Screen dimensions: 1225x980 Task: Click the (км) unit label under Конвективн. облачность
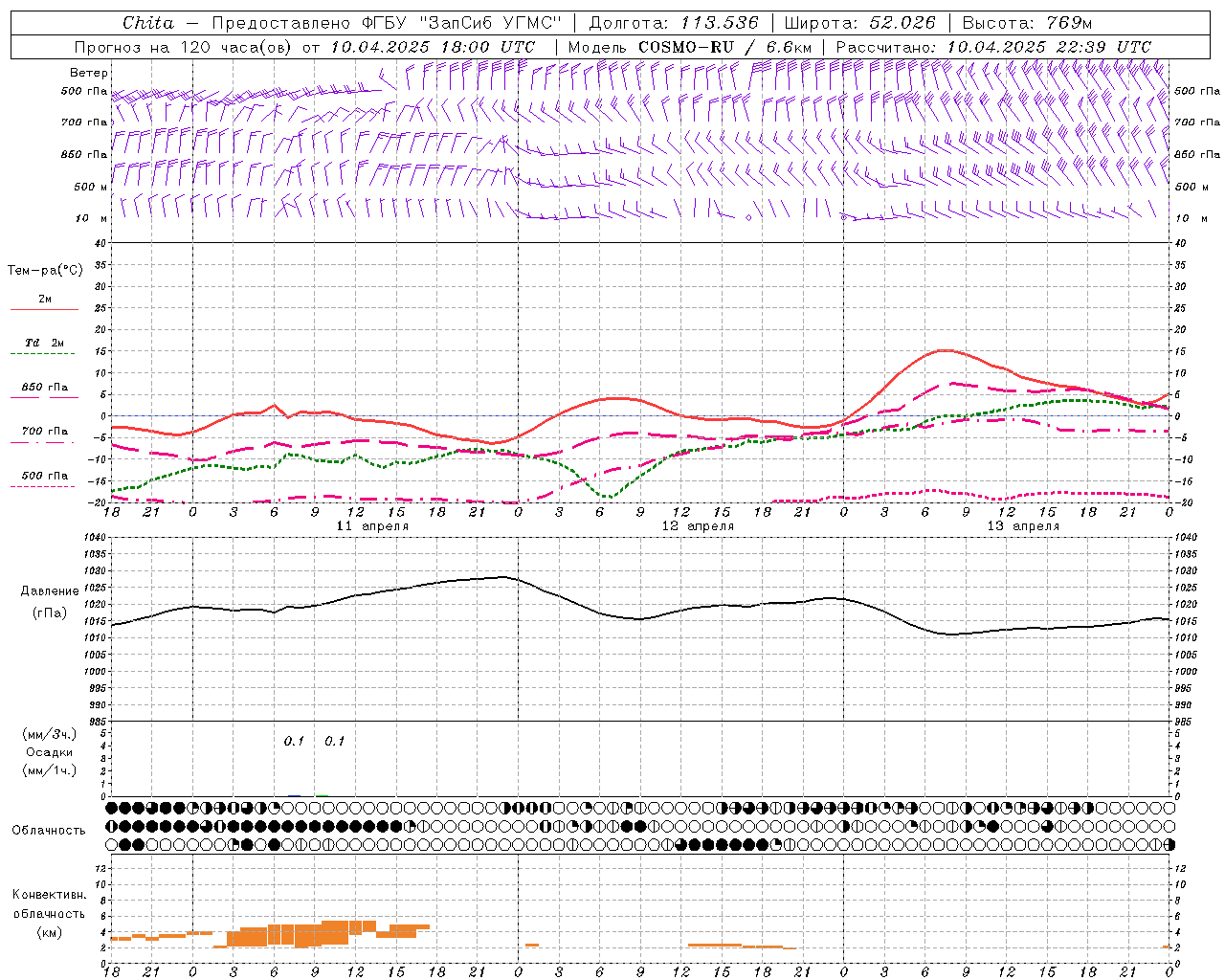coord(50,933)
